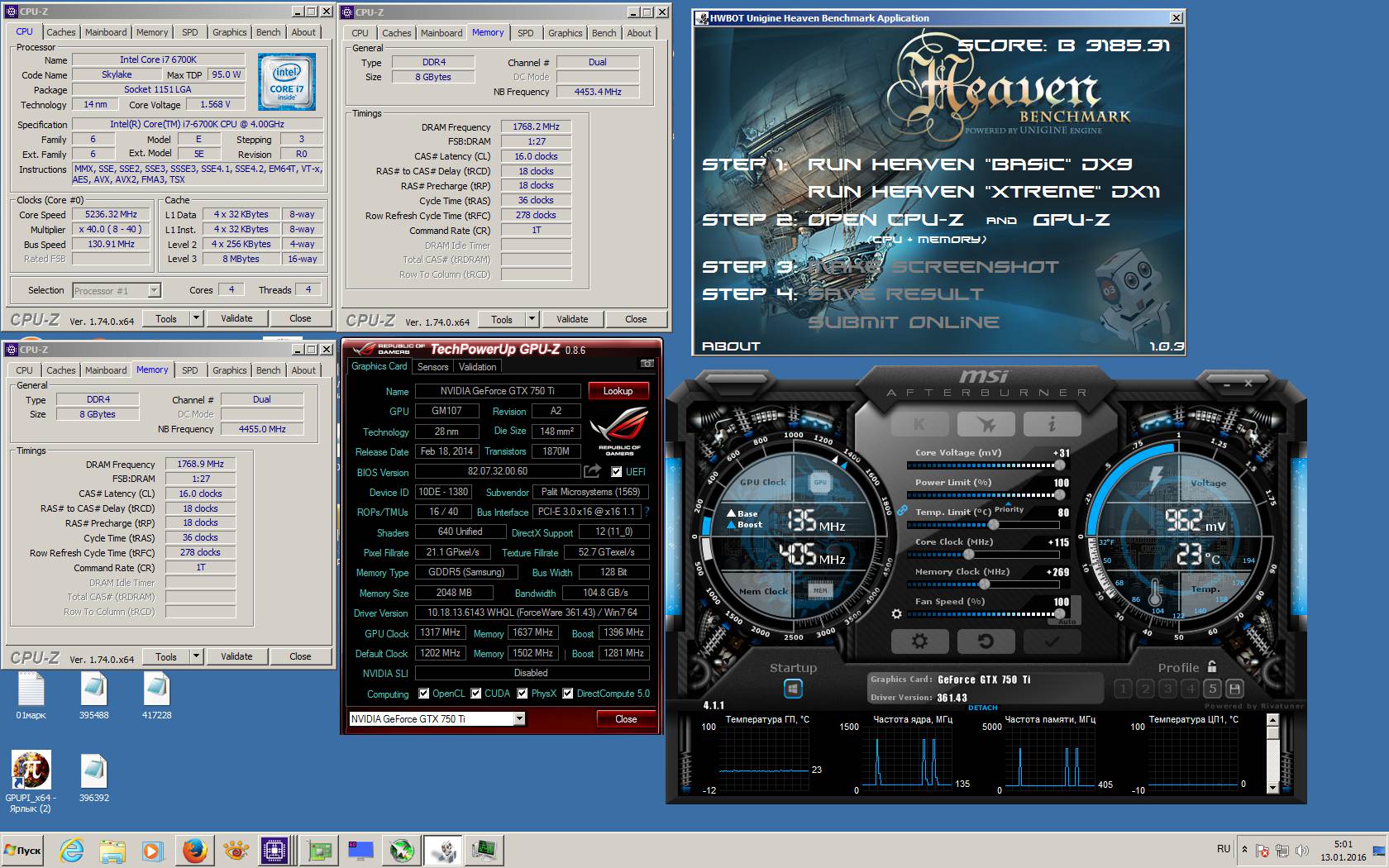Open Tools dropdown arrow in top-left CPU-Z
Screen dimensions: 1389x868
(196, 318)
